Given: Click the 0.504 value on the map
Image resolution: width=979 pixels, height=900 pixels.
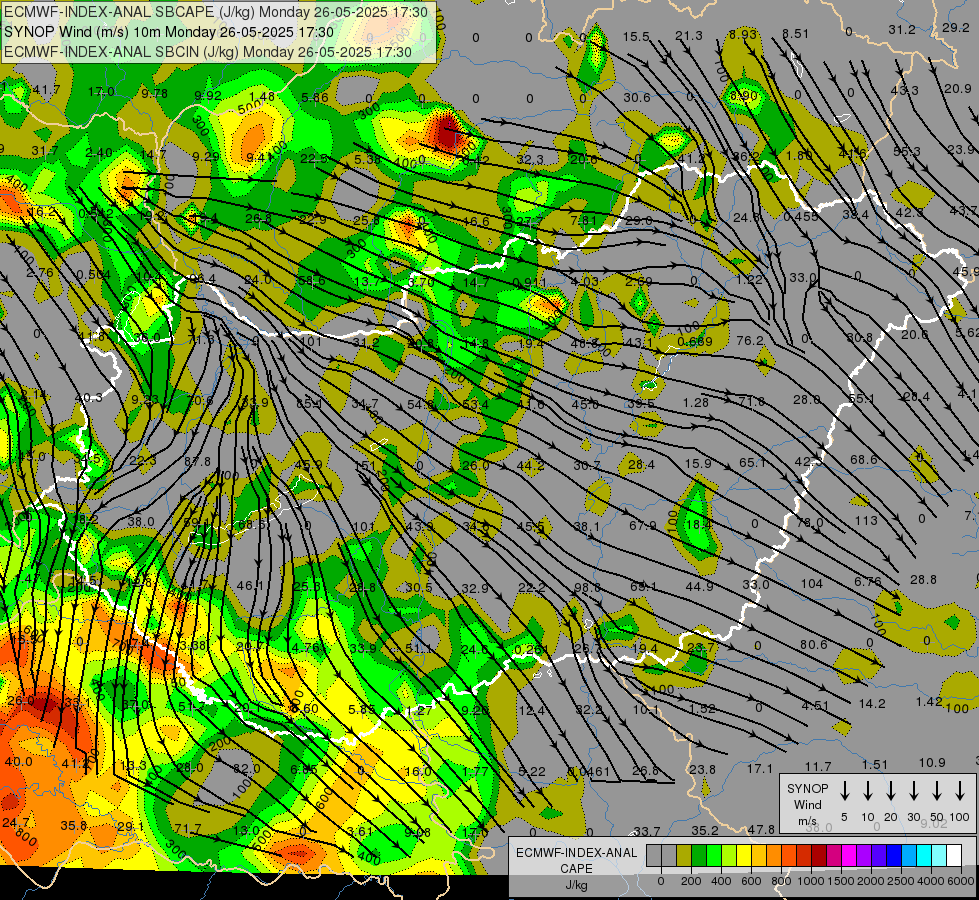Looking at the screenshot, I should click(x=94, y=275).
